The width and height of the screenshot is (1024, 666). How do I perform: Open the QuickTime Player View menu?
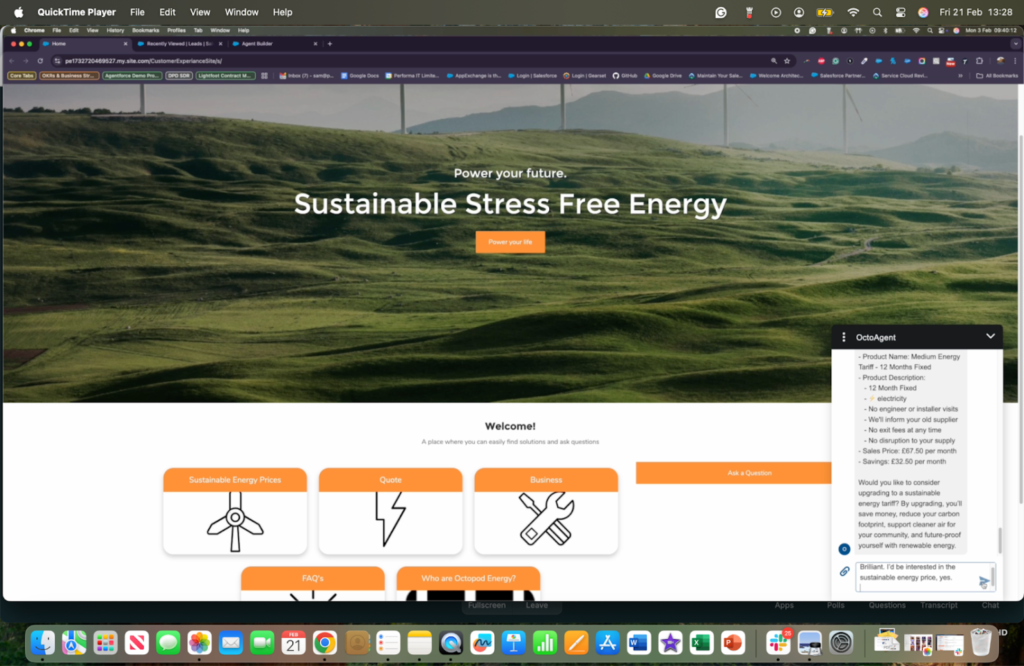pos(200,12)
